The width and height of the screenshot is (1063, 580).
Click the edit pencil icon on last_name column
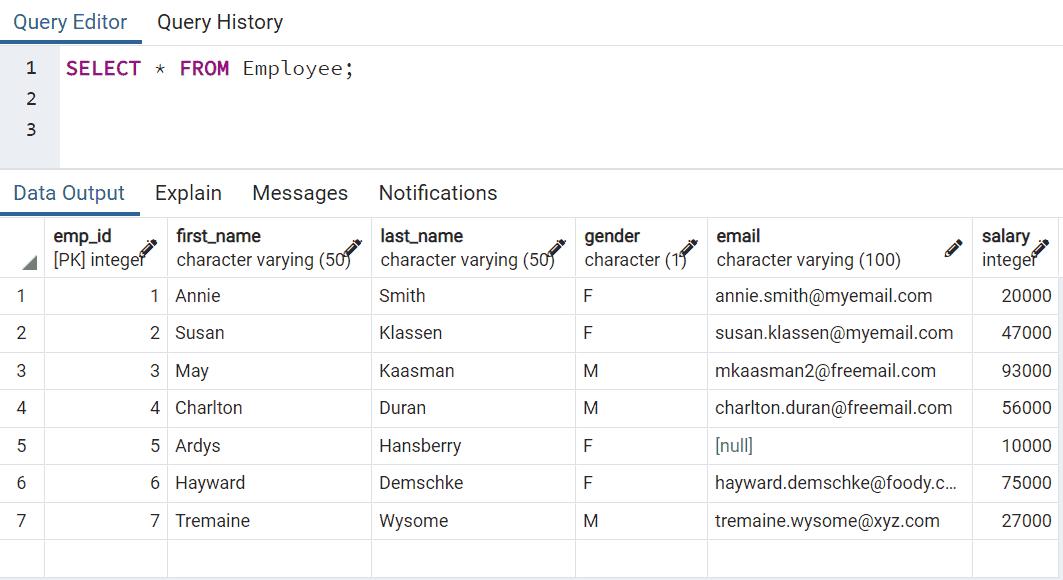pos(557,248)
